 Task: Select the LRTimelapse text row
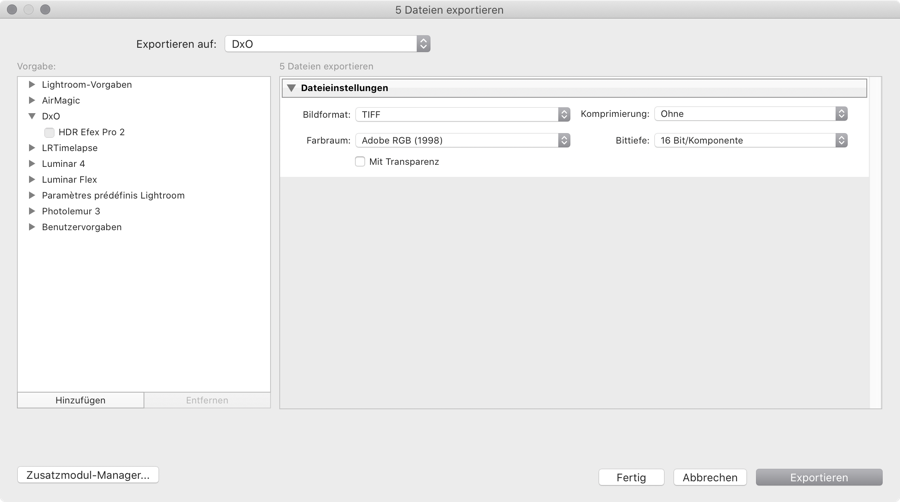tap(69, 147)
